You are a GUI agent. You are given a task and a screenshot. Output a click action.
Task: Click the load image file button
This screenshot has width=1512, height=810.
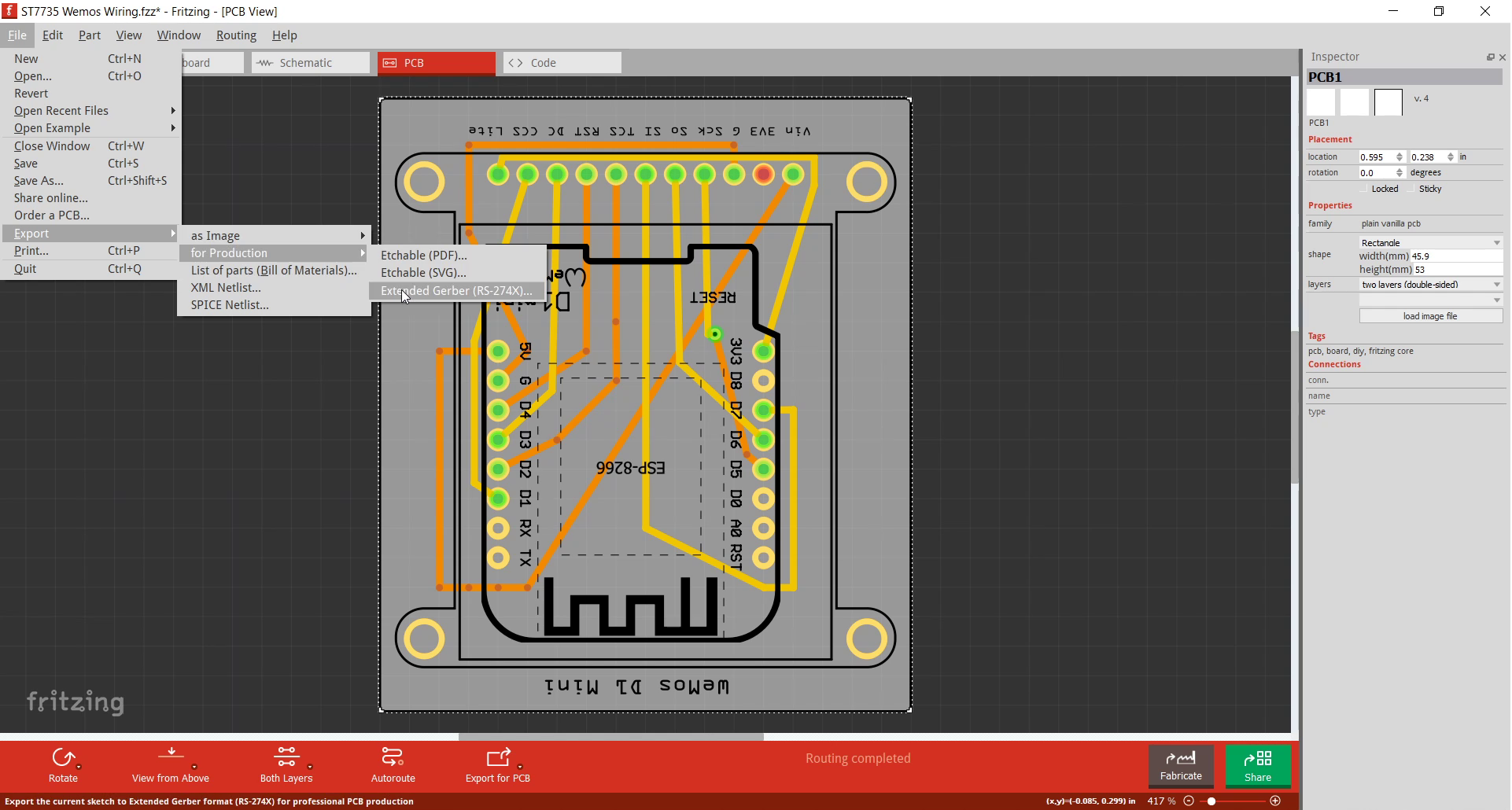1431,316
